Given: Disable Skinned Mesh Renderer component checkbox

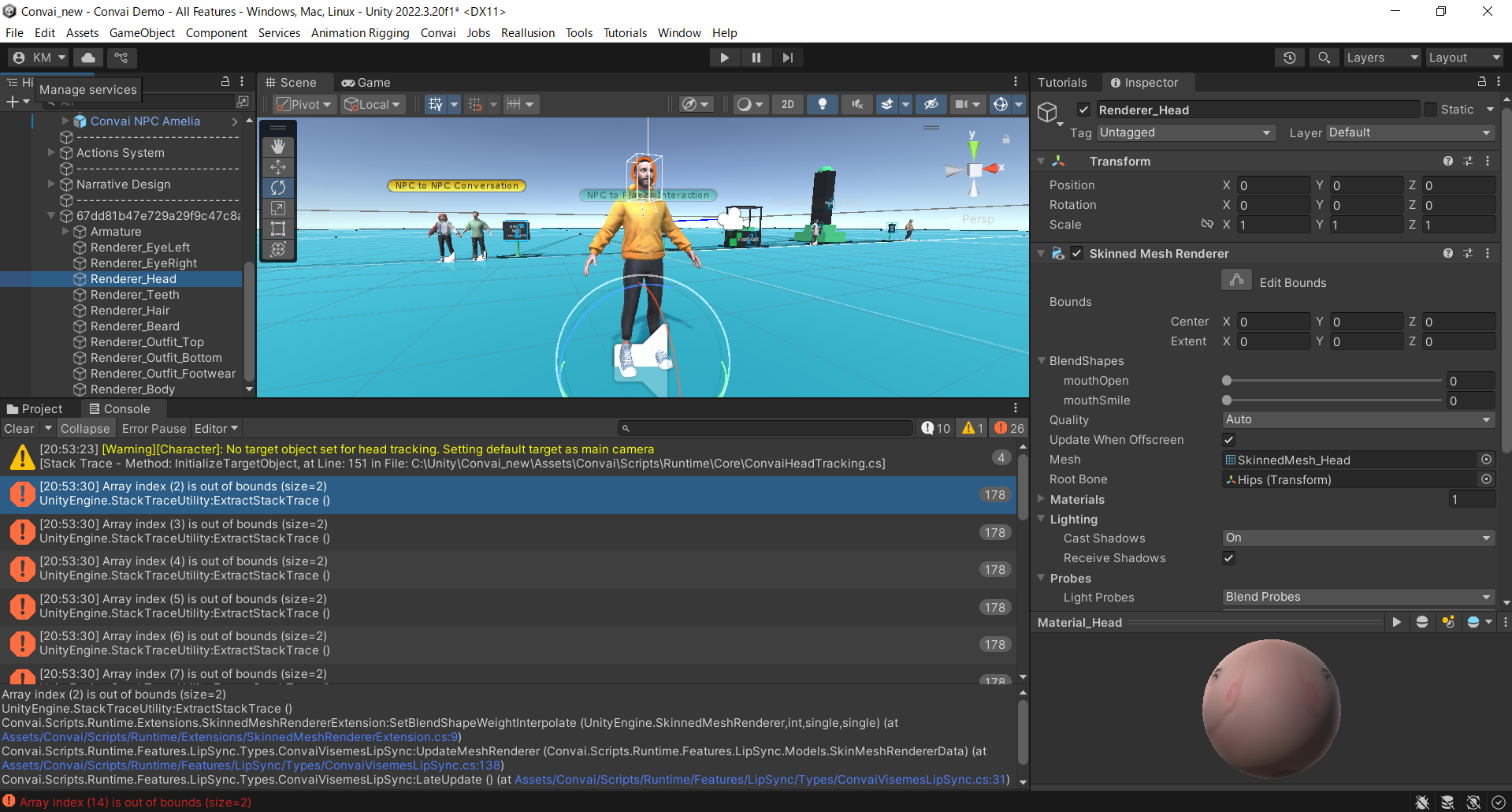Looking at the screenshot, I should click(x=1076, y=253).
